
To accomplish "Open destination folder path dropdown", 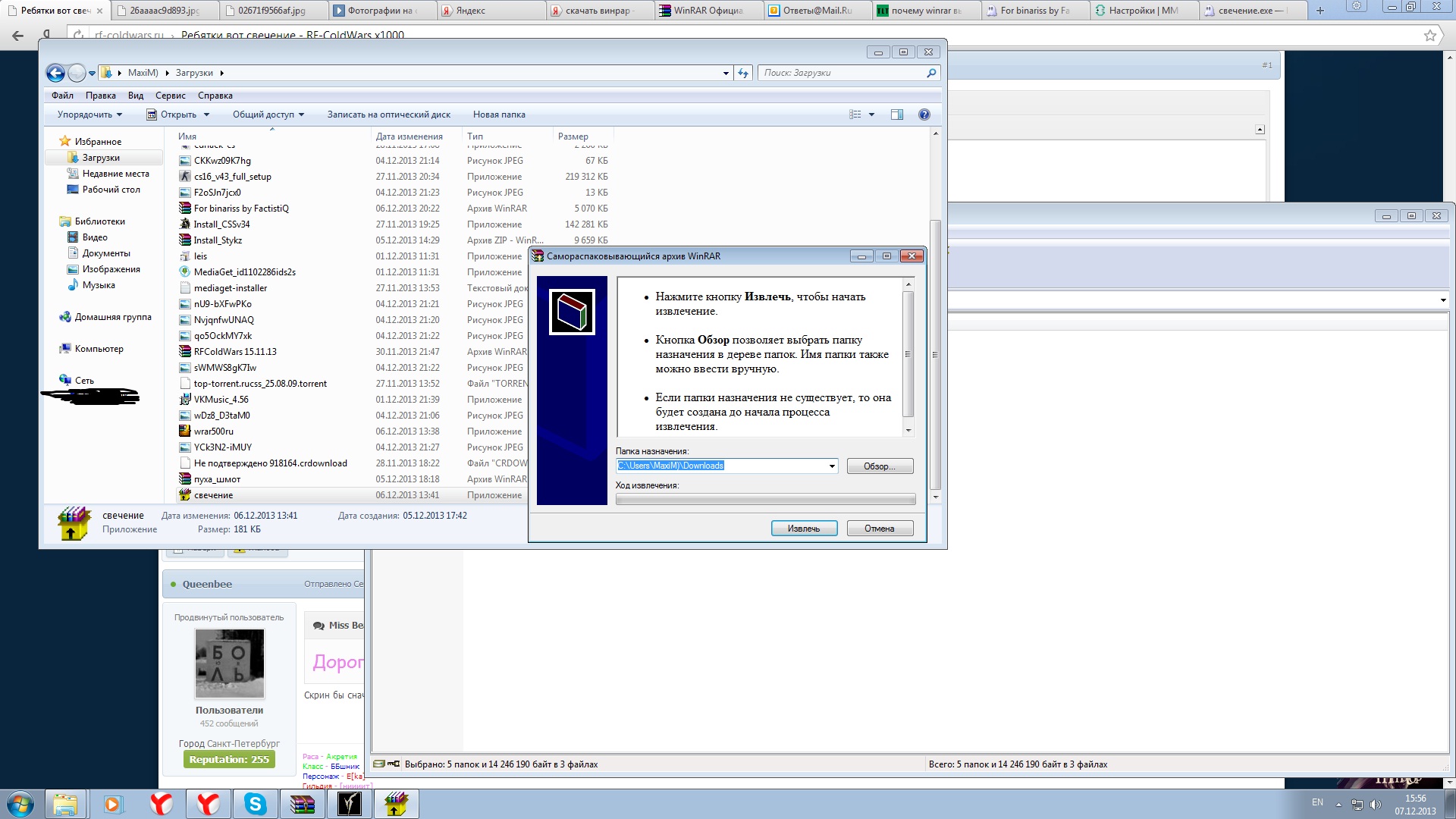I will pyautogui.click(x=832, y=466).
